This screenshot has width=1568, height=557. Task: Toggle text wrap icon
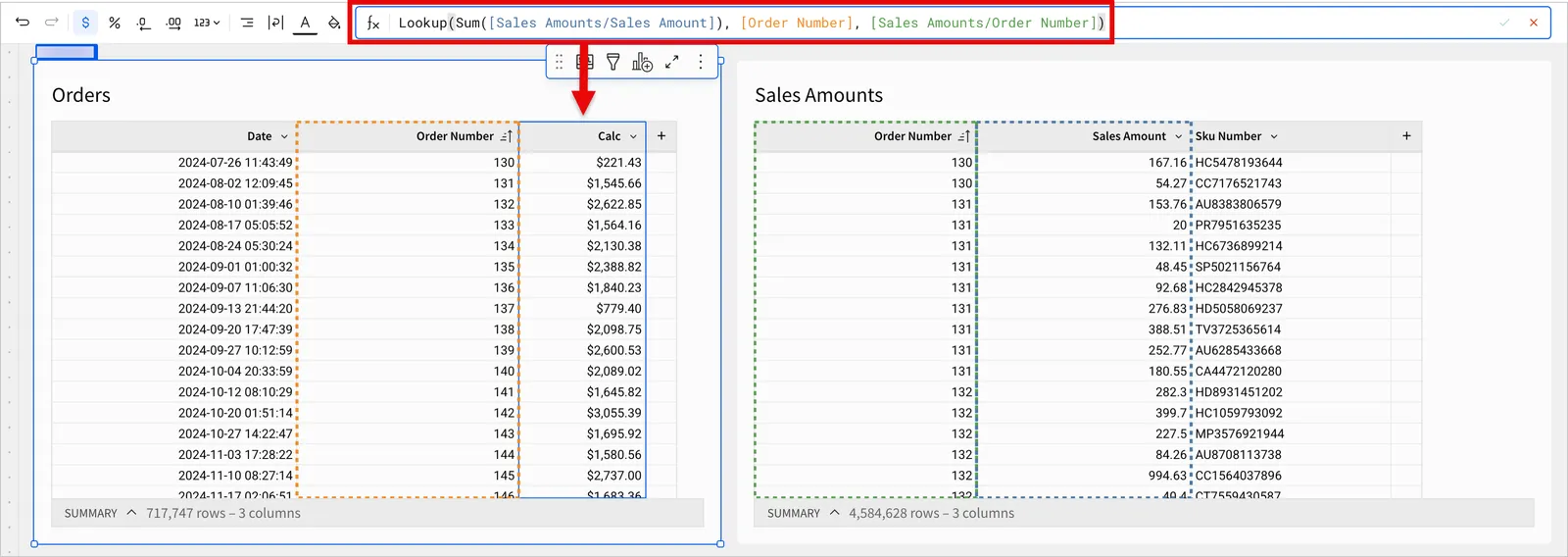275,23
